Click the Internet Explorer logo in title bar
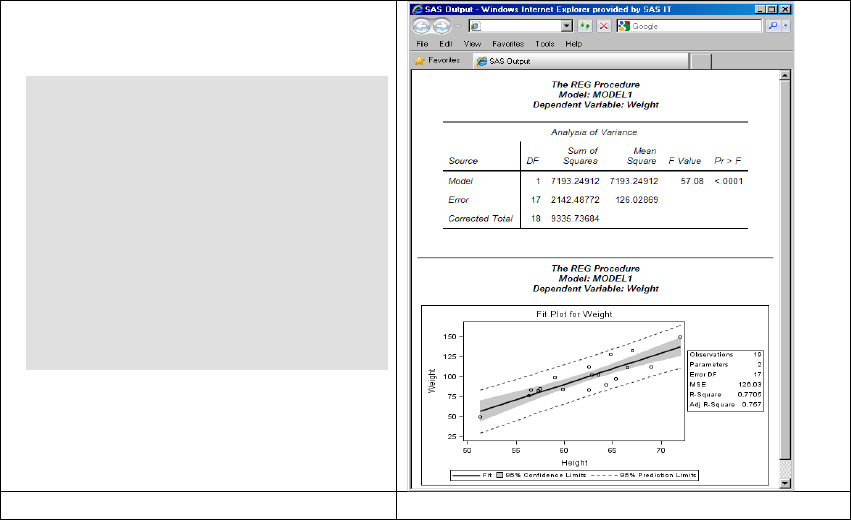The image size is (851, 520). point(417,9)
